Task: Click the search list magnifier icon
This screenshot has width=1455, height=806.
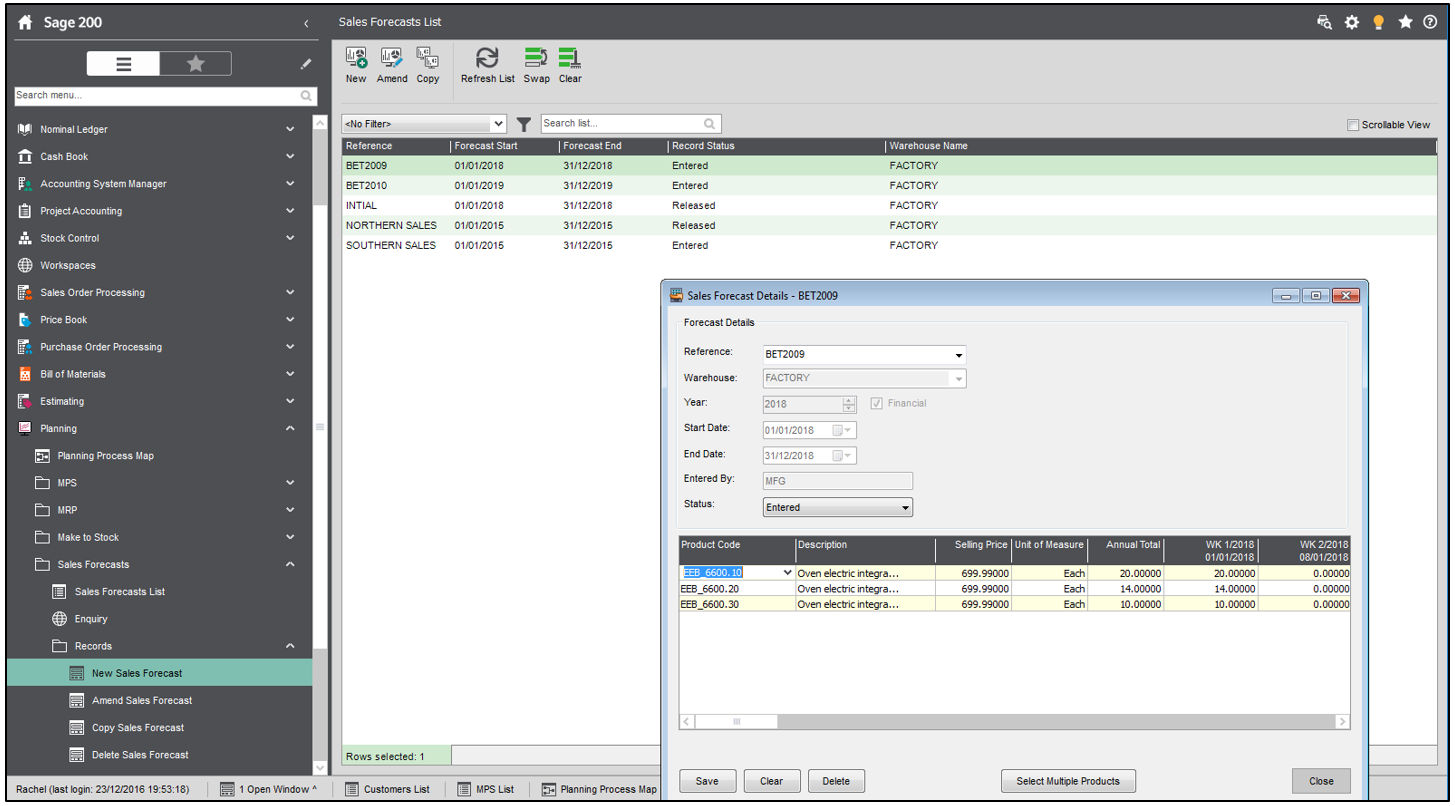Action: [710, 124]
